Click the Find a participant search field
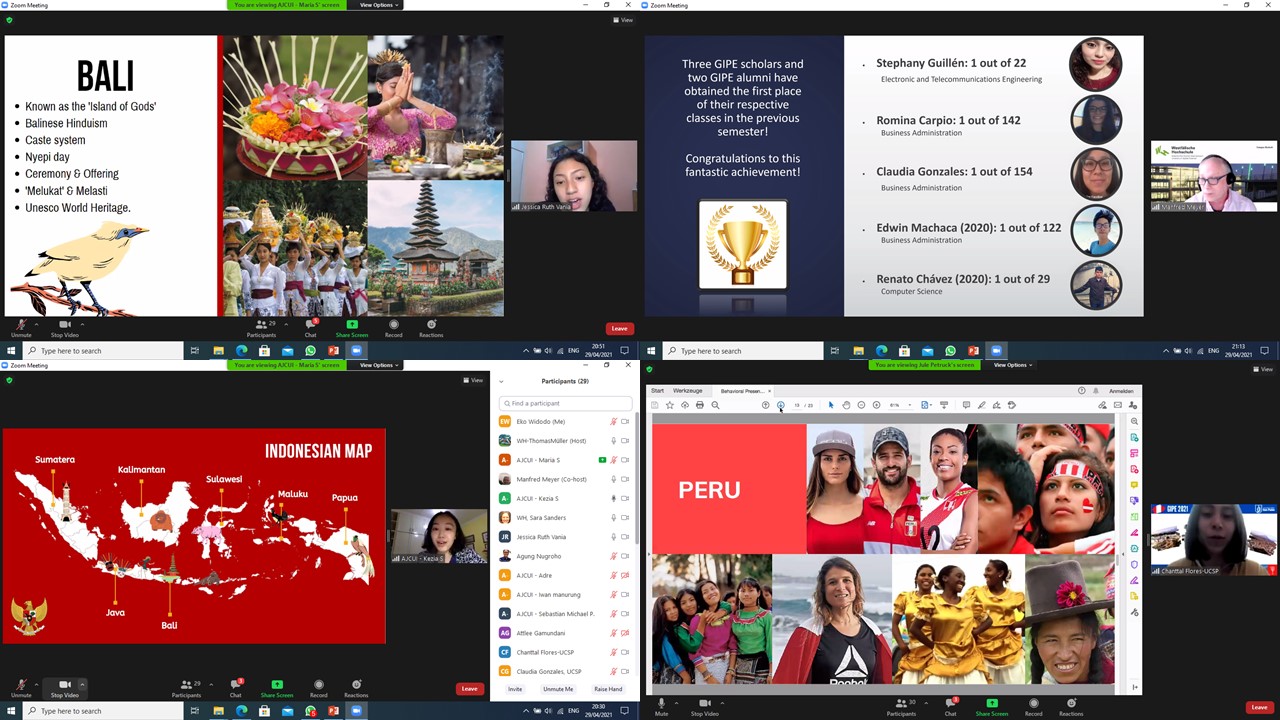Viewport: 1280px width, 720px height. point(565,403)
